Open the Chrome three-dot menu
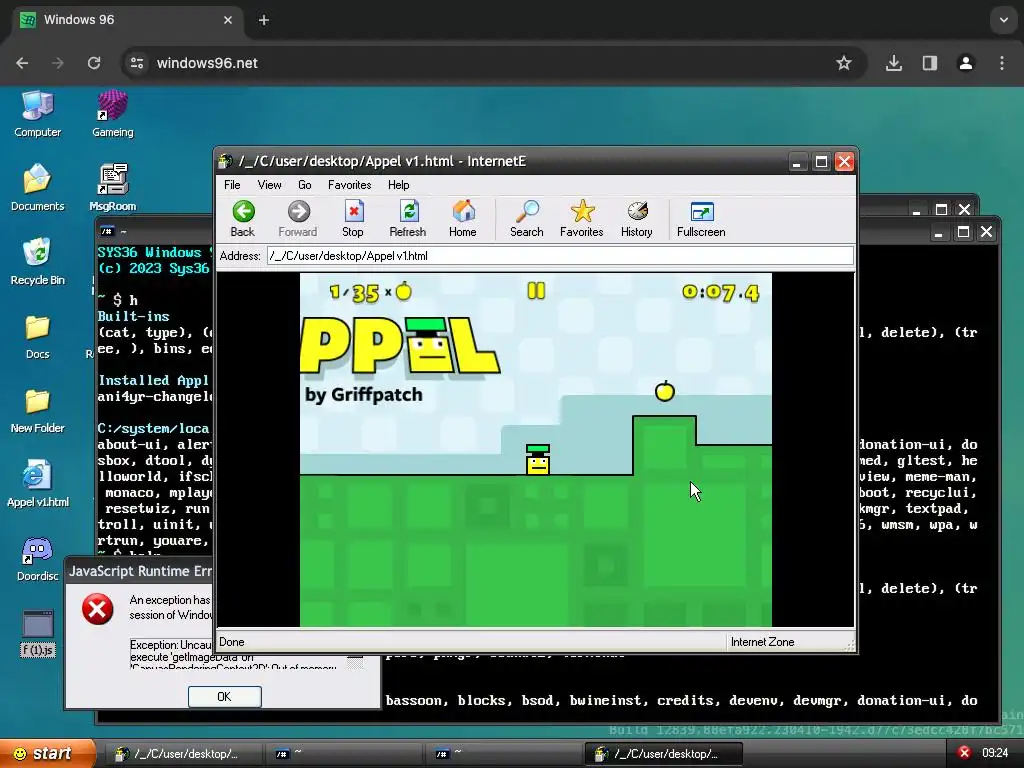Image resolution: width=1024 pixels, height=768 pixels. [x=1002, y=63]
